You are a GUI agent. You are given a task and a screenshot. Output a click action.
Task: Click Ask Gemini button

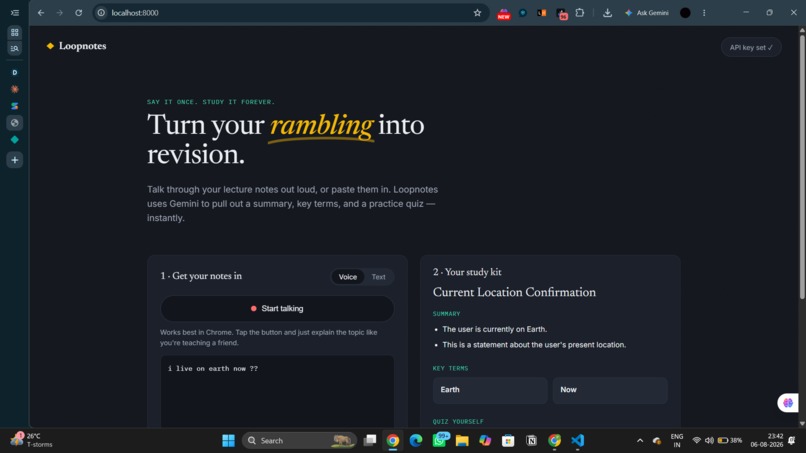click(647, 13)
